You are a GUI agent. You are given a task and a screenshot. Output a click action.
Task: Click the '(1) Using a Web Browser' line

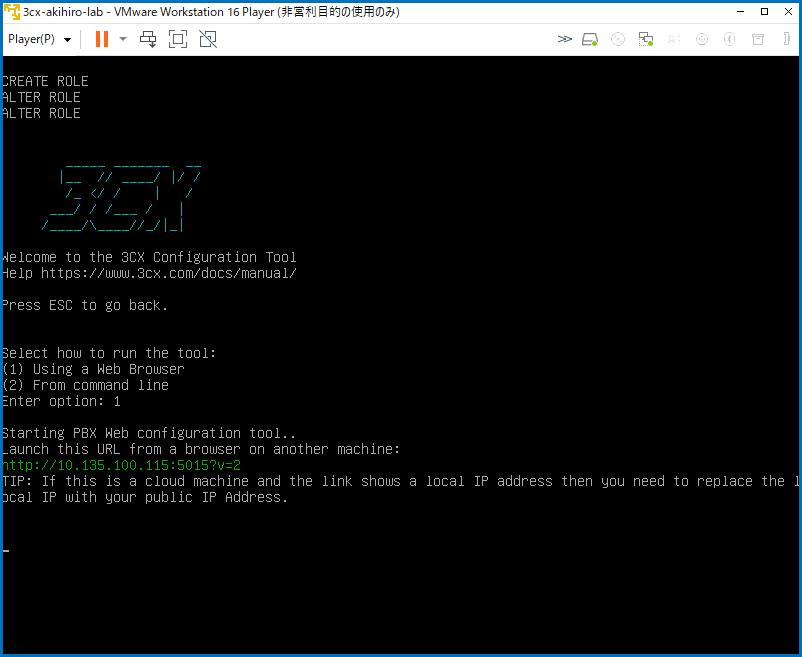click(93, 369)
